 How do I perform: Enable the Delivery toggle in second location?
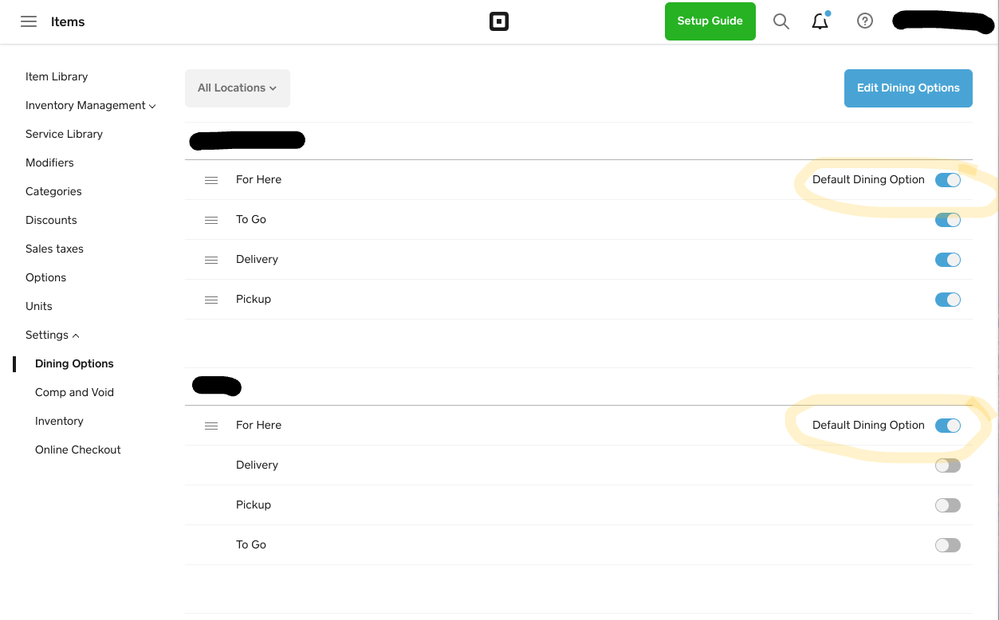[x=947, y=465]
